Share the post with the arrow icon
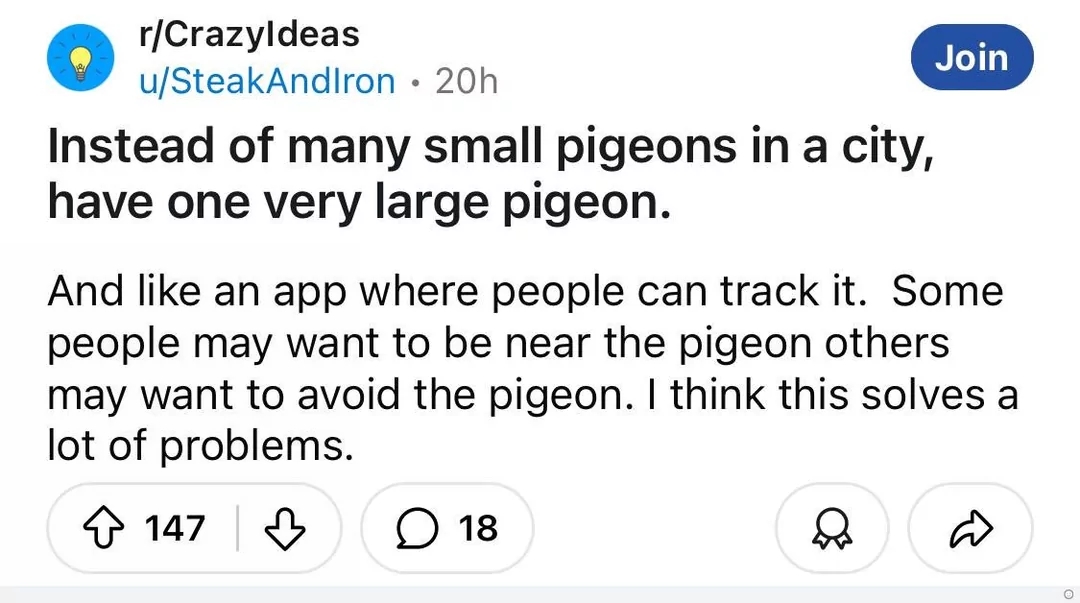 (x=971, y=529)
